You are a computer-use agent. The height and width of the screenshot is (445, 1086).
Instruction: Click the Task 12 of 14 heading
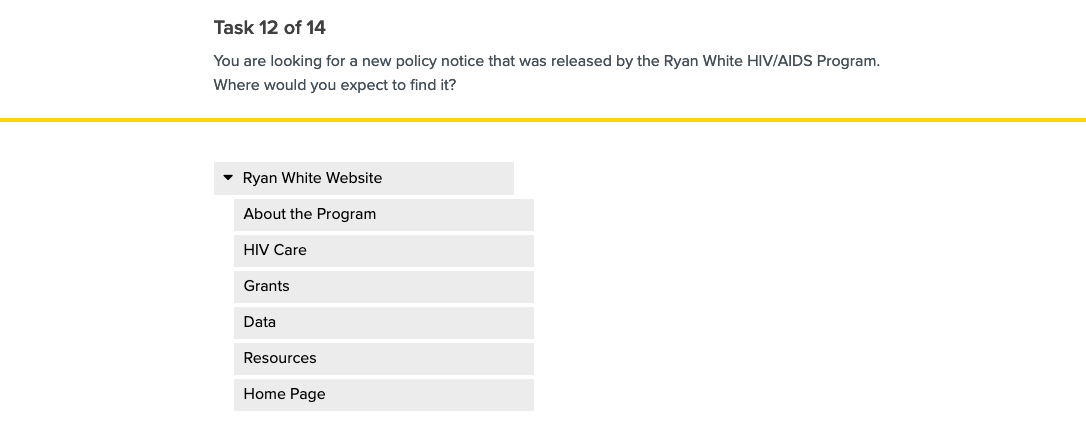click(270, 27)
